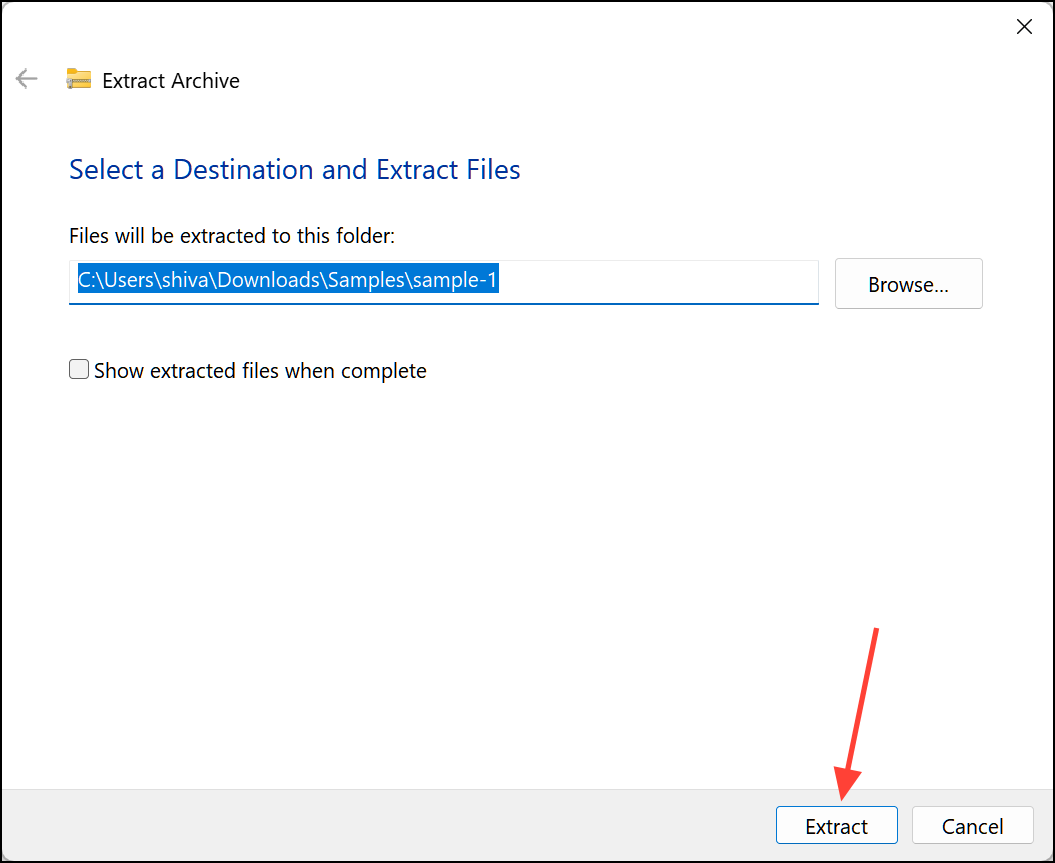Click the zipped folder Extract Archive icon
Image resolution: width=1055 pixels, height=863 pixels.
point(78,77)
